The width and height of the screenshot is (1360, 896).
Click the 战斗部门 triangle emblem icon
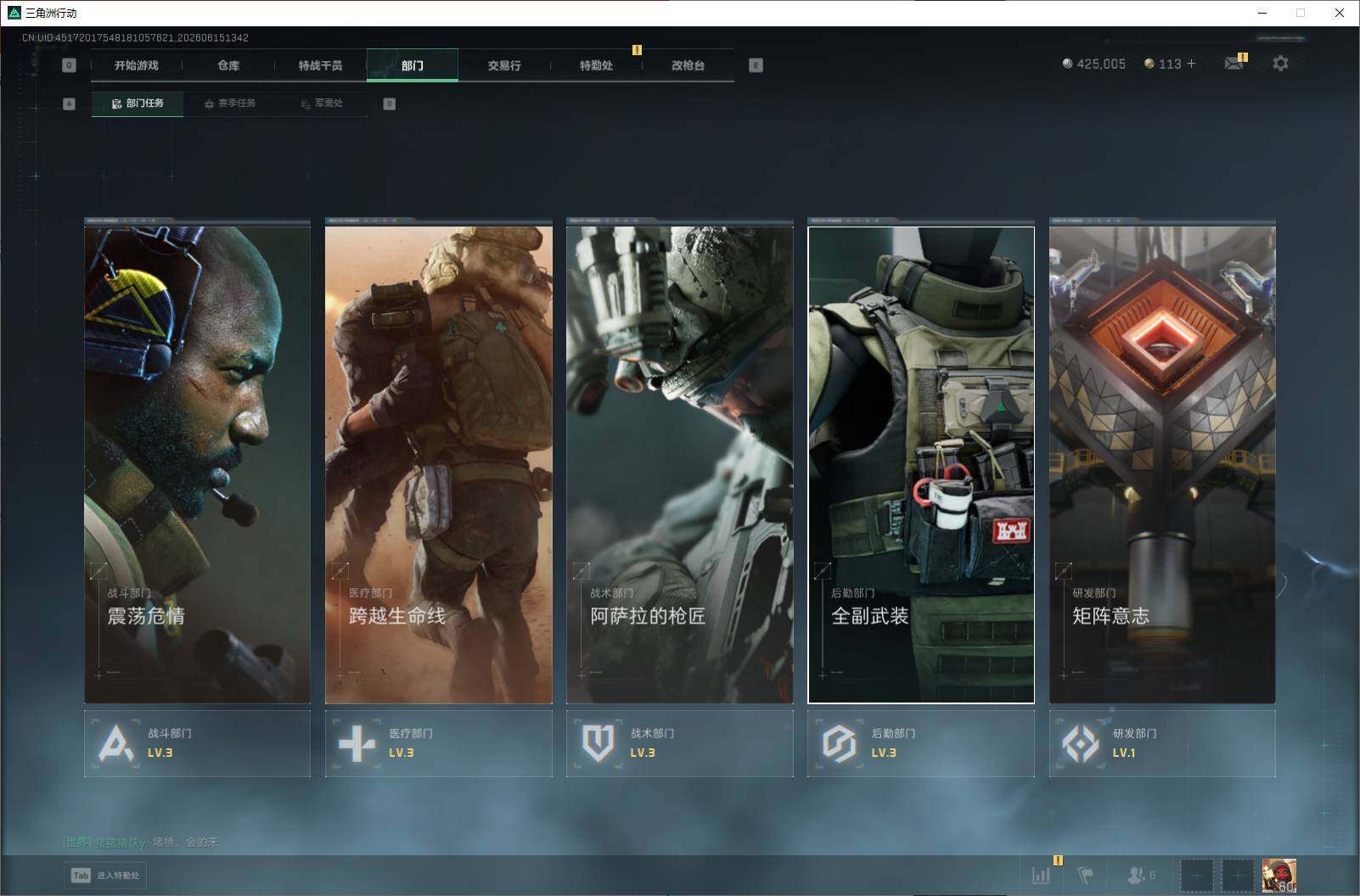[x=115, y=743]
